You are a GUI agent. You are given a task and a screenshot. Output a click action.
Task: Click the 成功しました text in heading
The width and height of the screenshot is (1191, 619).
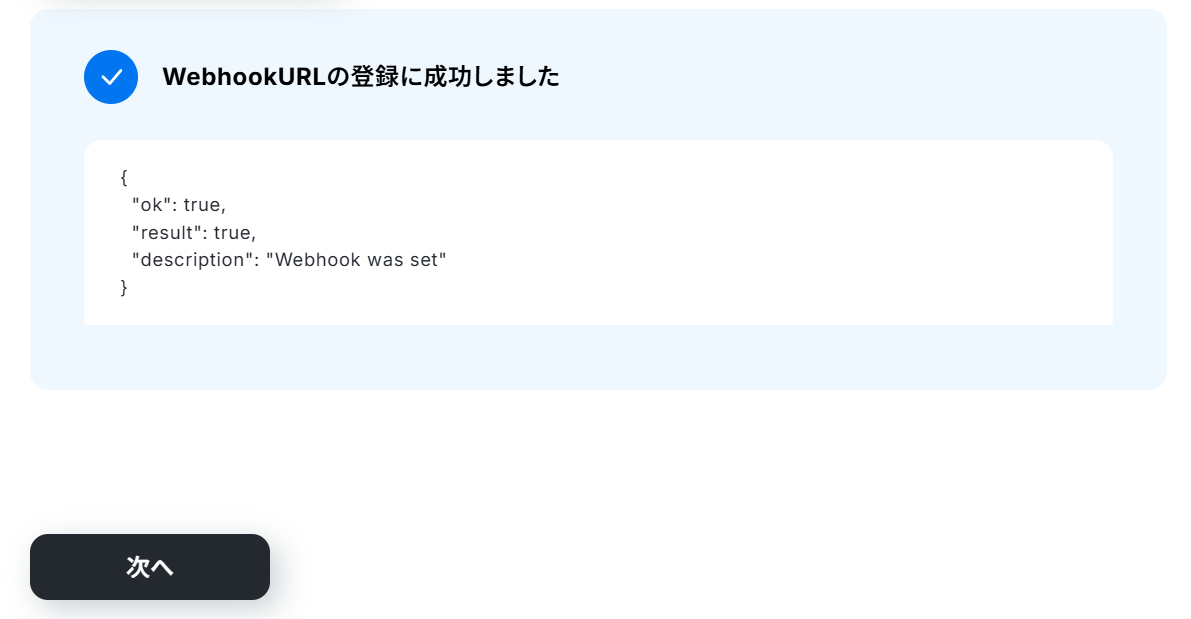(491, 77)
